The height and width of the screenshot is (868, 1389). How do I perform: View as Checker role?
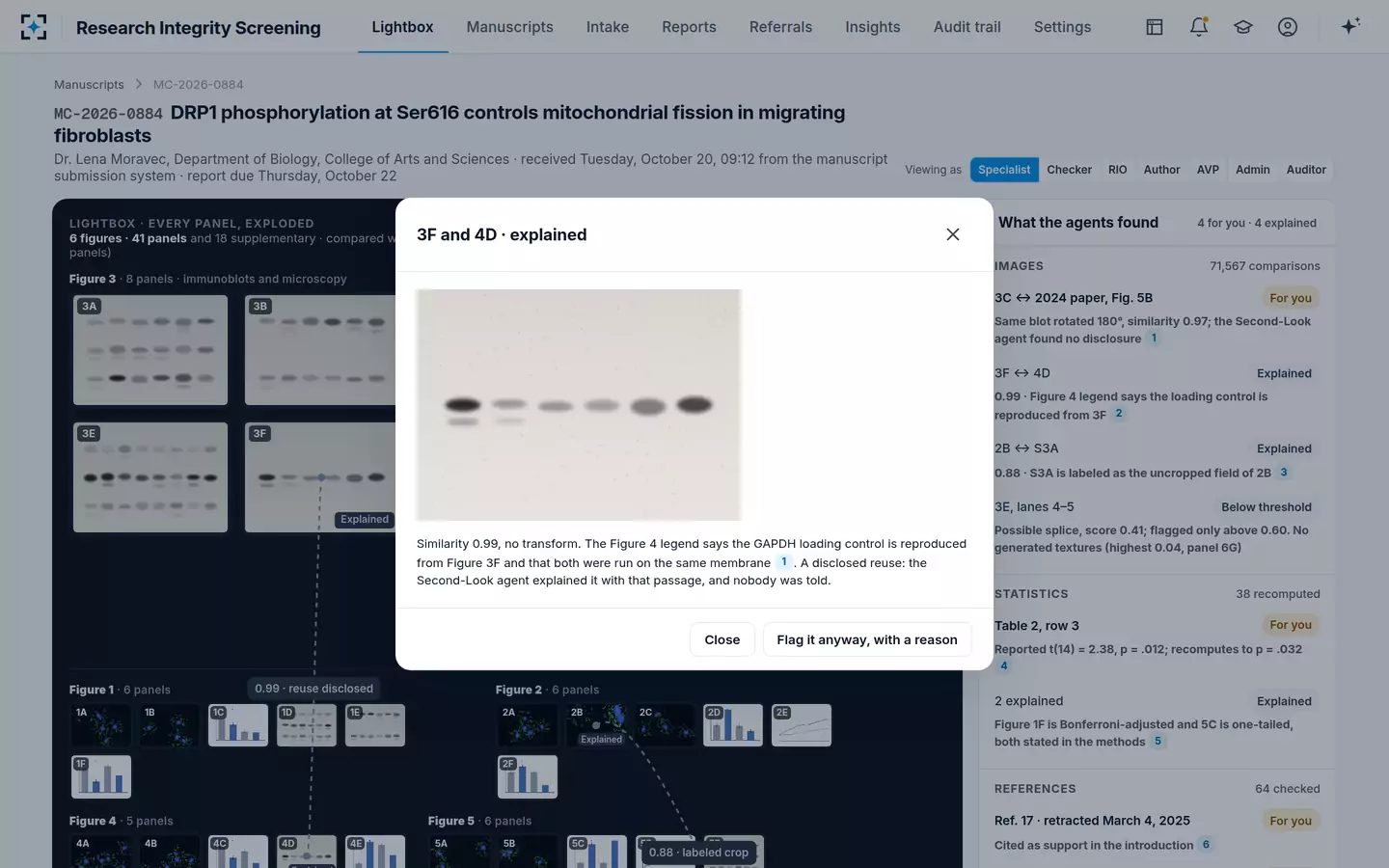1070,170
